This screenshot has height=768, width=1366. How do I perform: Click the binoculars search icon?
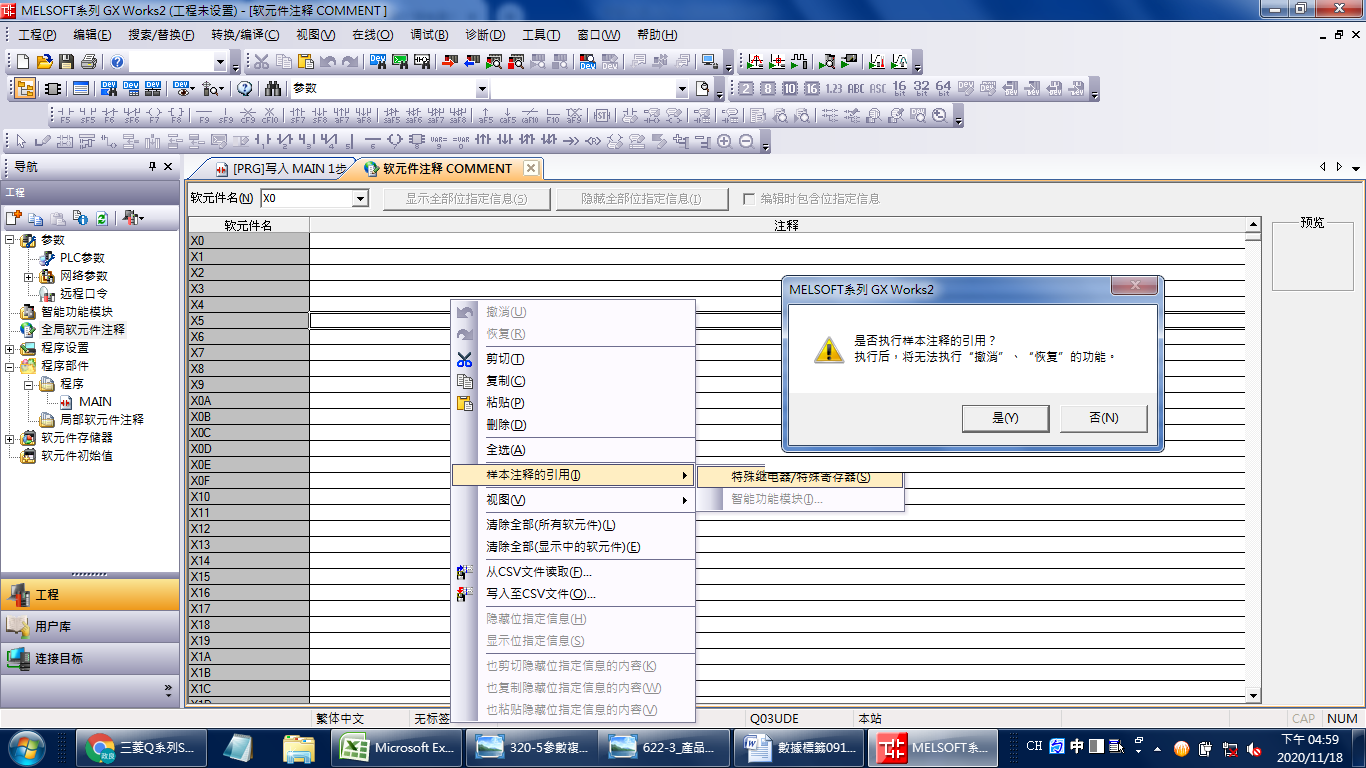point(272,88)
